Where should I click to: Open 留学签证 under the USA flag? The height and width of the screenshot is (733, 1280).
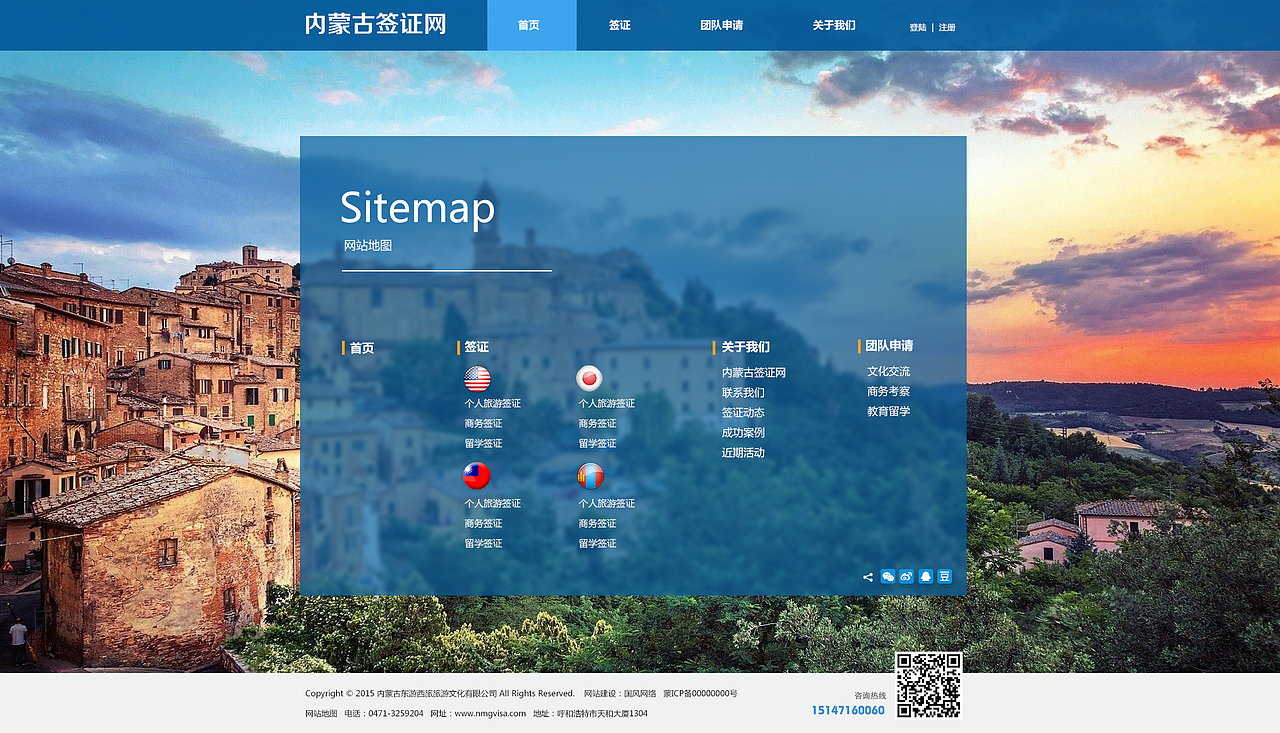pos(483,444)
